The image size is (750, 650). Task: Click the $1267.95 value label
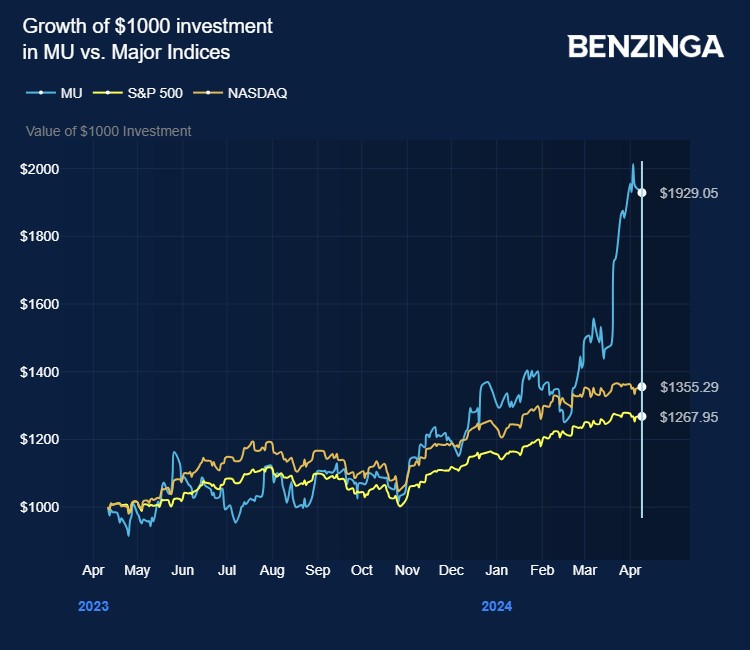(689, 417)
